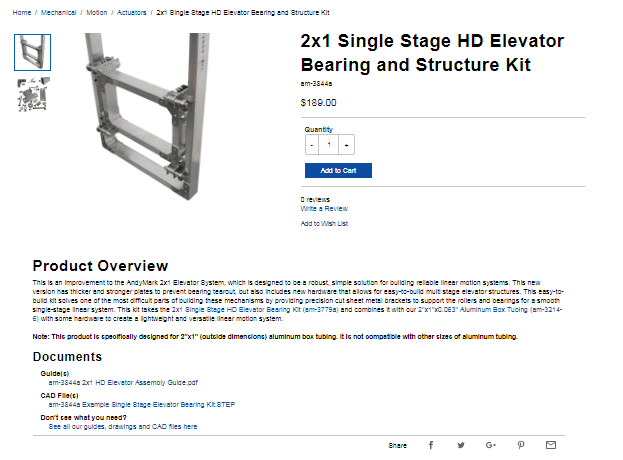
Task: Click the quantity input field
Action: (329, 145)
